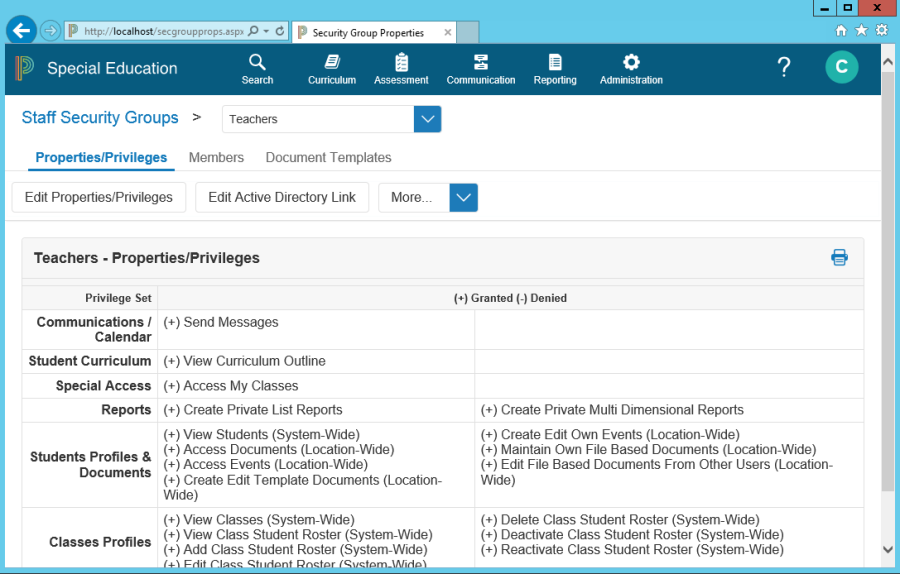Click the Help question mark icon

pos(784,67)
